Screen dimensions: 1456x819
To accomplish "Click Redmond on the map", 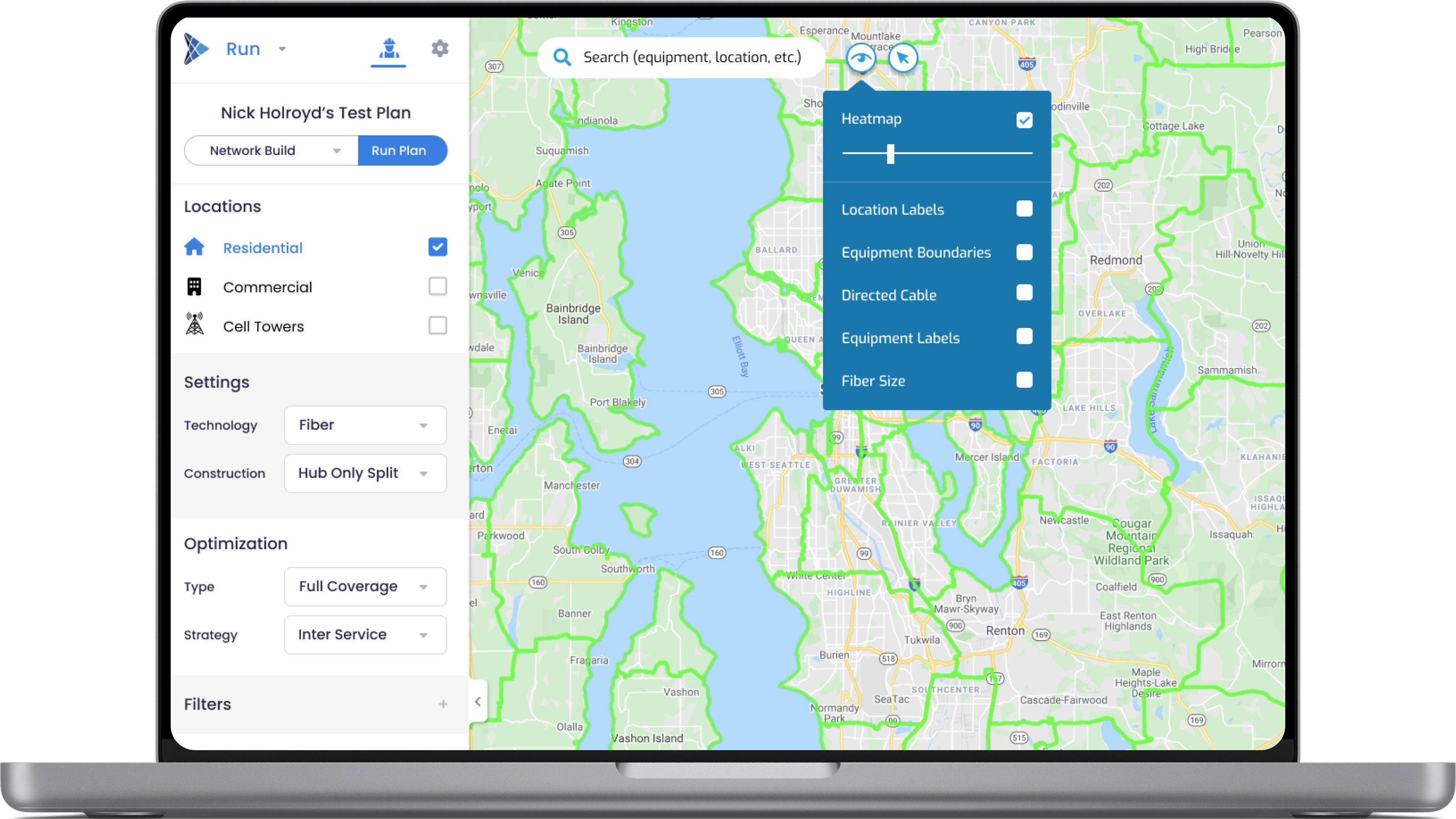I will click(1116, 260).
